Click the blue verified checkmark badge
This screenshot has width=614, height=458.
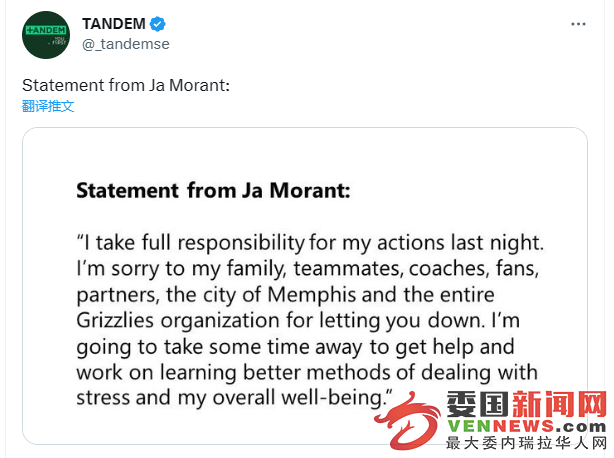point(158,24)
